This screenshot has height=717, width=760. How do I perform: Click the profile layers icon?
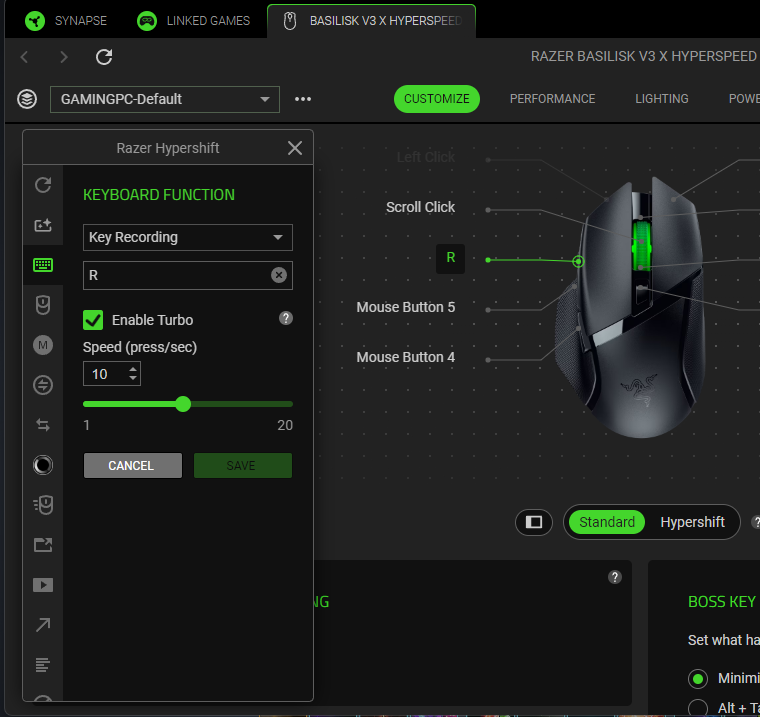27,99
